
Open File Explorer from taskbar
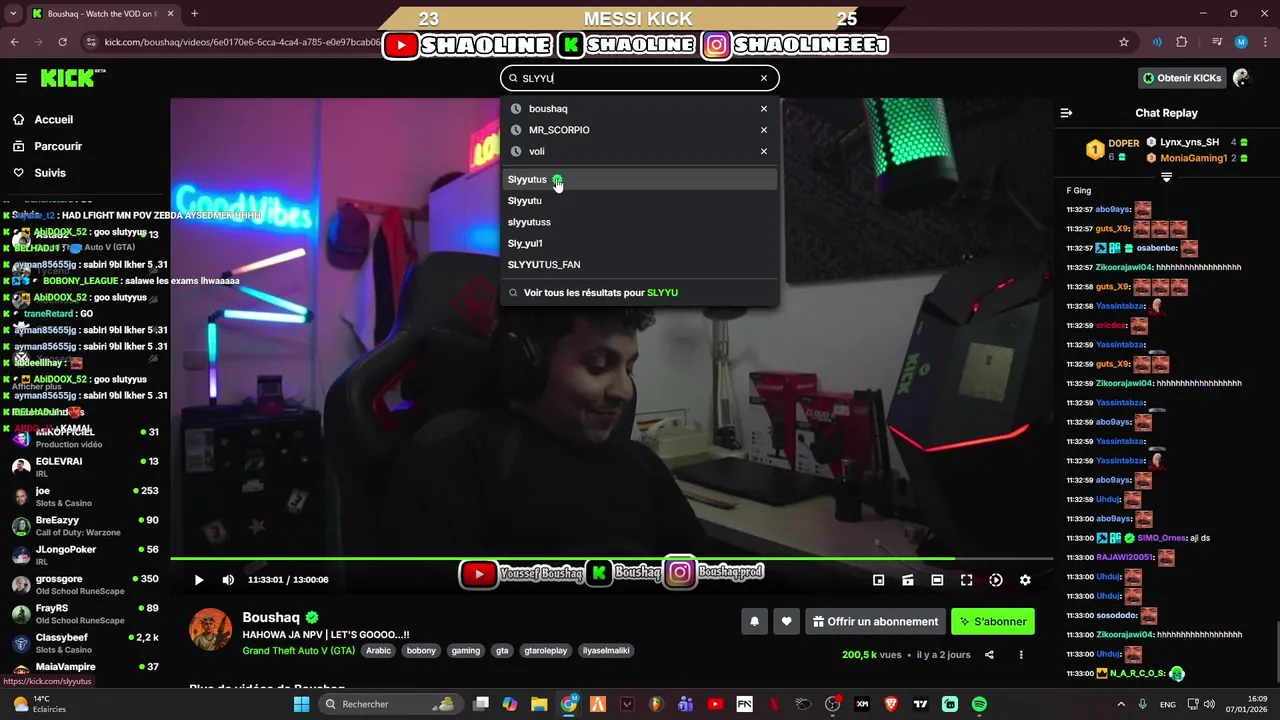pos(539,704)
